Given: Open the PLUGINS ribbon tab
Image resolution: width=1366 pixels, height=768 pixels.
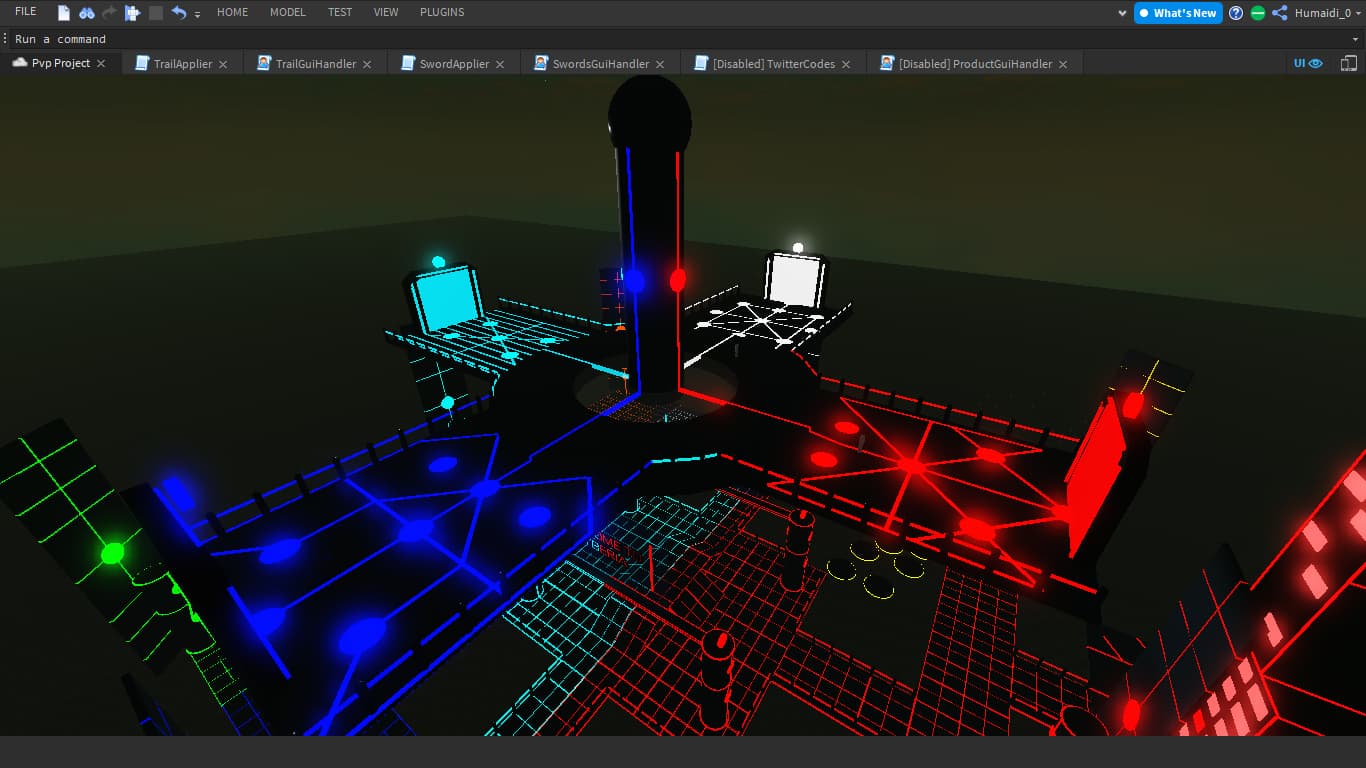Looking at the screenshot, I should point(441,12).
